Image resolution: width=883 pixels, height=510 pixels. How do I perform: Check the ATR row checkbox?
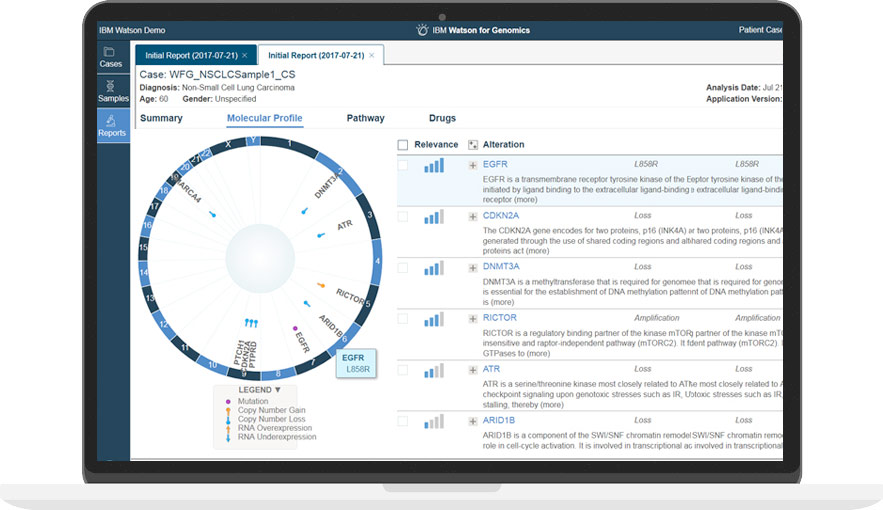pyautogui.click(x=403, y=370)
